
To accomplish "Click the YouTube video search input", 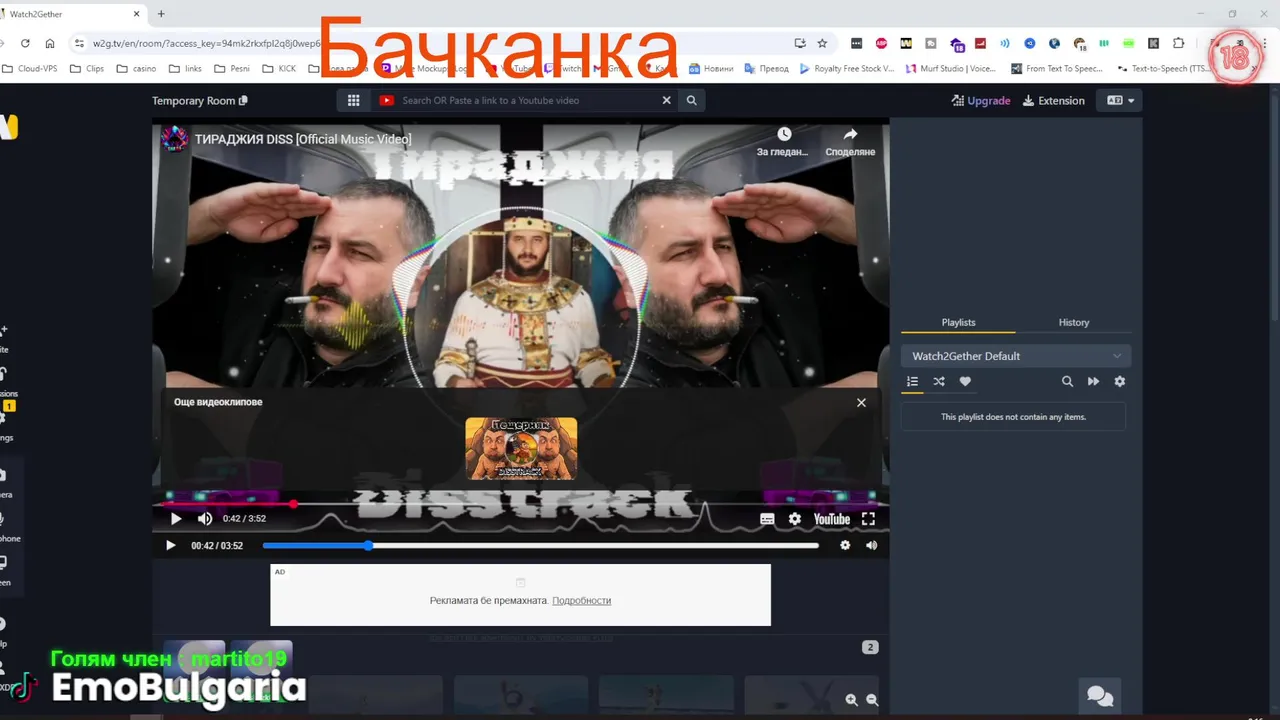I will pyautogui.click(x=527, y=100).
